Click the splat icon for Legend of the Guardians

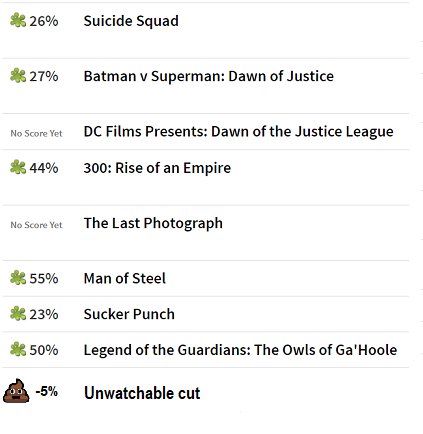(18, 350)
